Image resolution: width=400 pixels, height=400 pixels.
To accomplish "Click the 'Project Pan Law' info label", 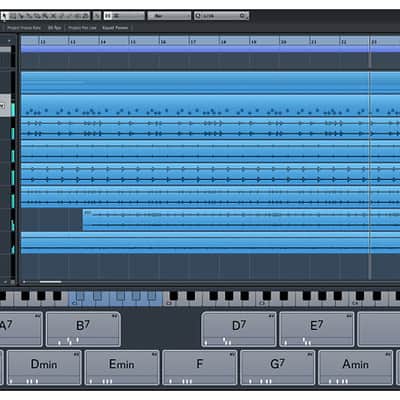I will point(82,28).
